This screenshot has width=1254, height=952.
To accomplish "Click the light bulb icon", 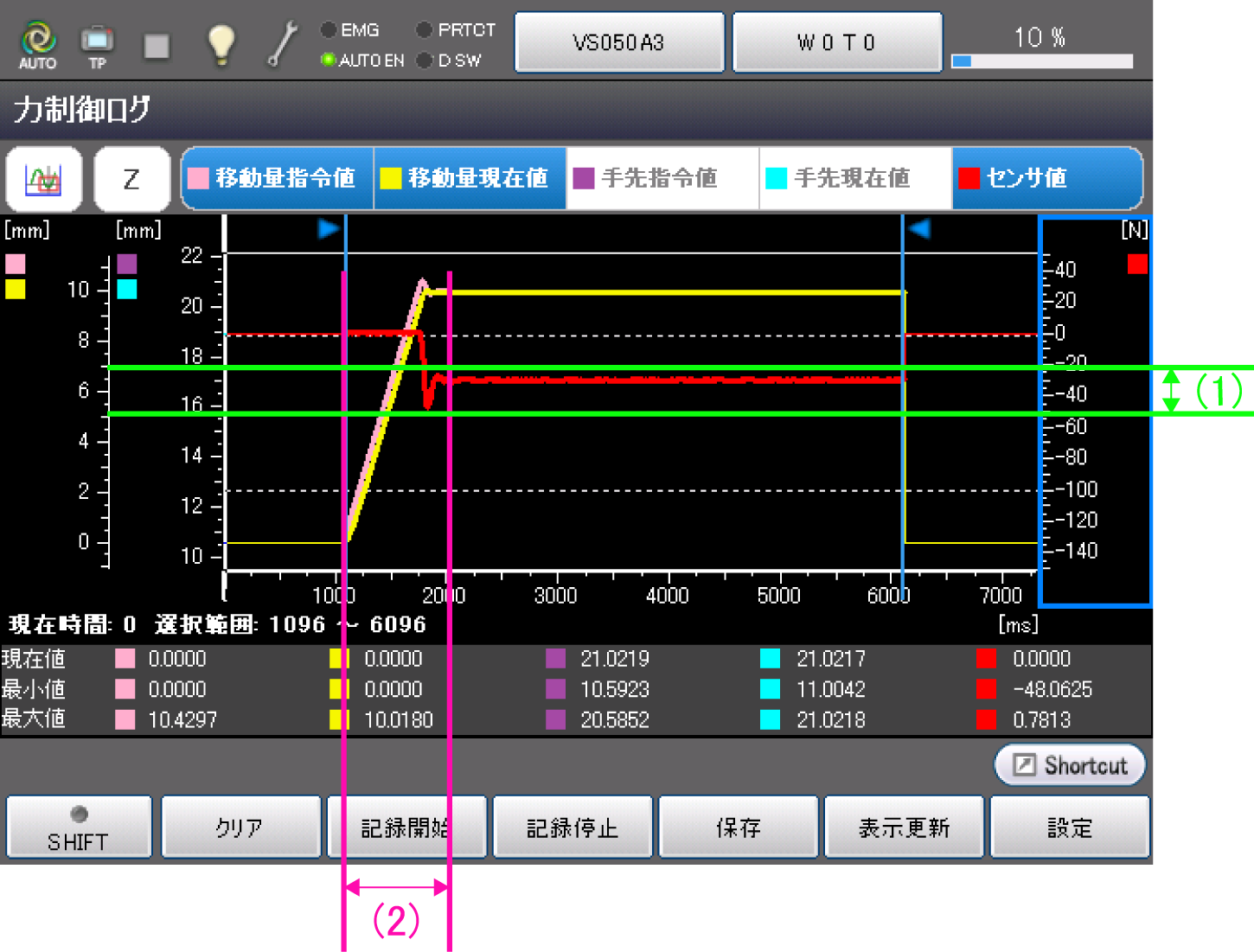I will click(221, 43).
